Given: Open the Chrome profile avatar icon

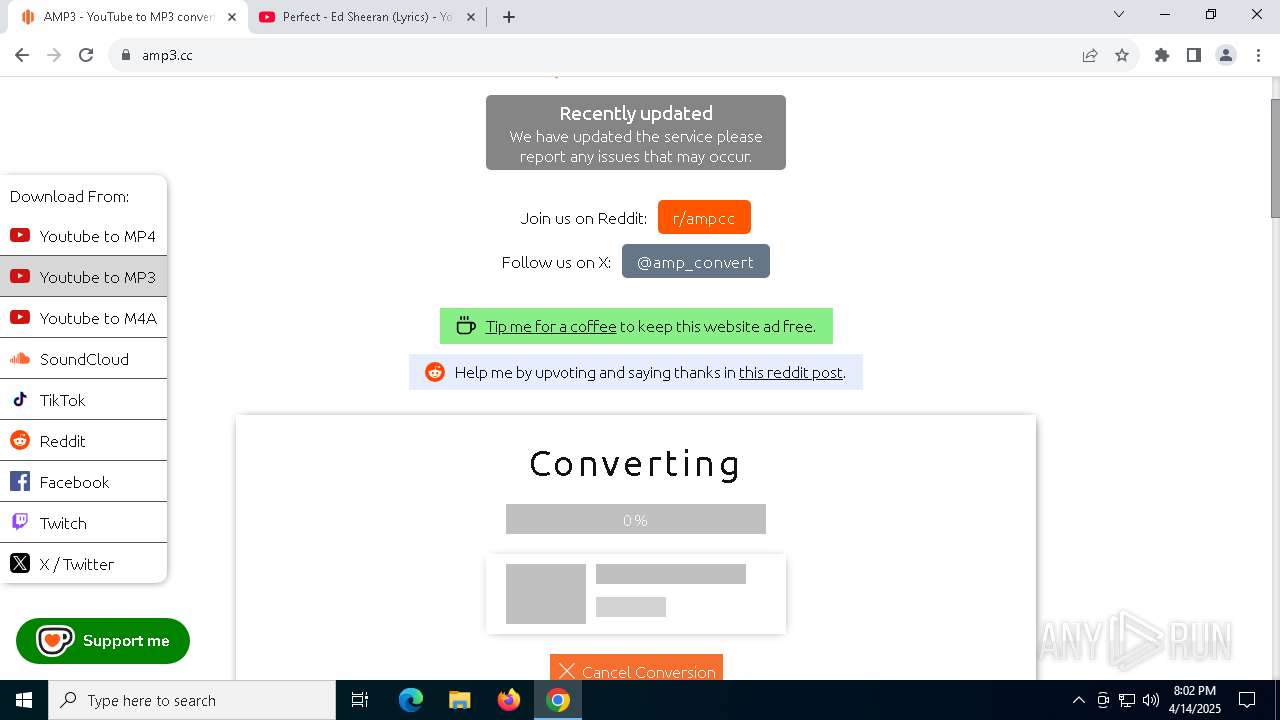Looking at the screenshot, I should [1226, 55].
